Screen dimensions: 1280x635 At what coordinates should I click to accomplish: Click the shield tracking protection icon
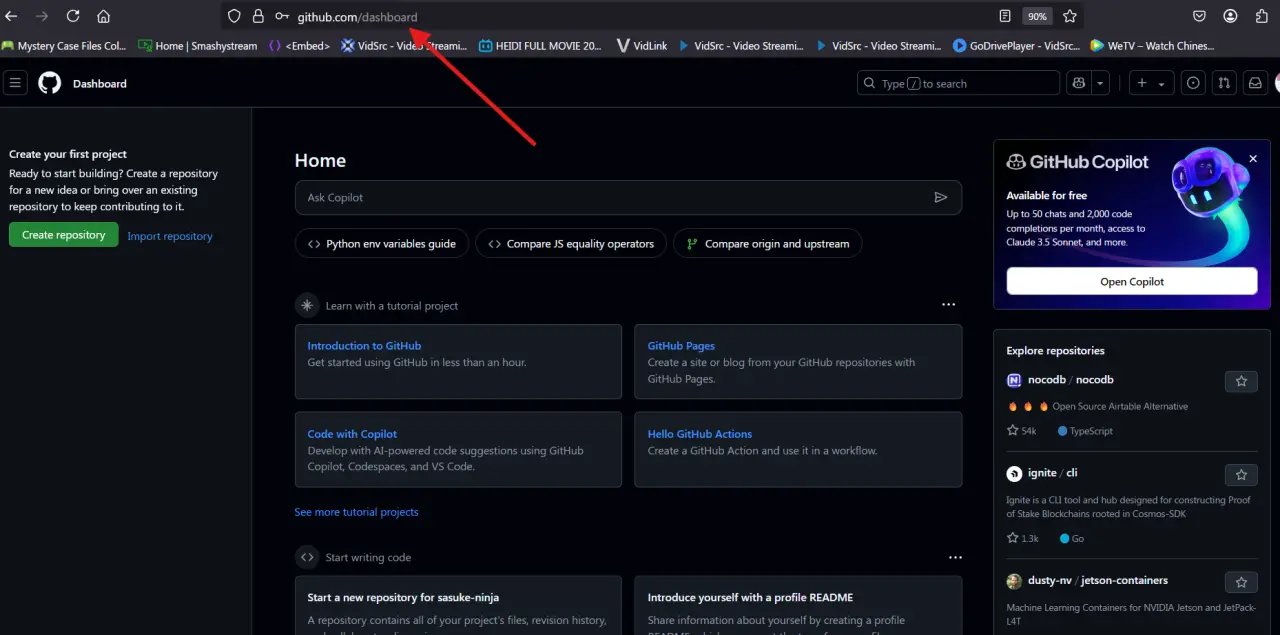coord(234,16)
